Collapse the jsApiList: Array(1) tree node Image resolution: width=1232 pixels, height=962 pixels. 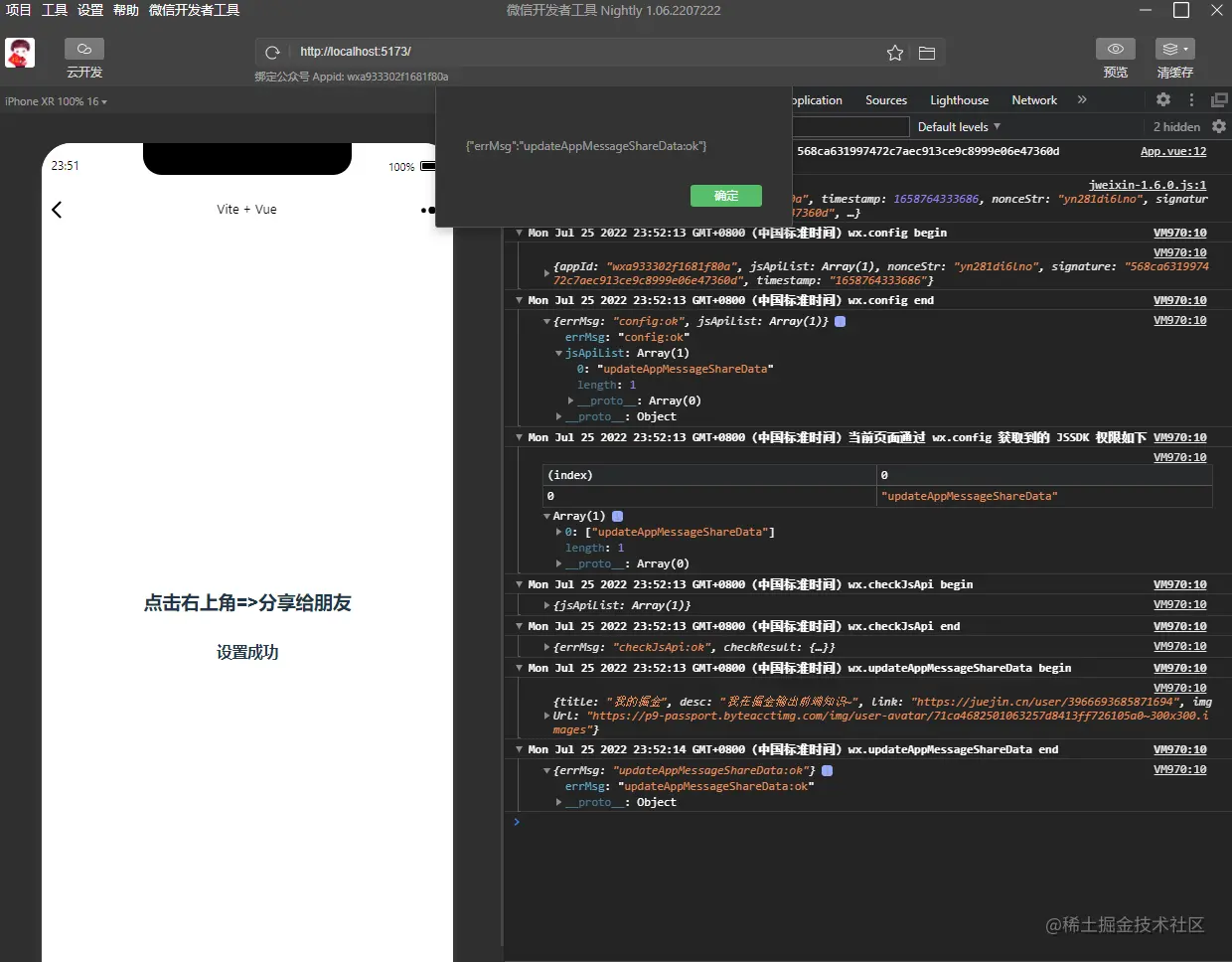(559, 353)
